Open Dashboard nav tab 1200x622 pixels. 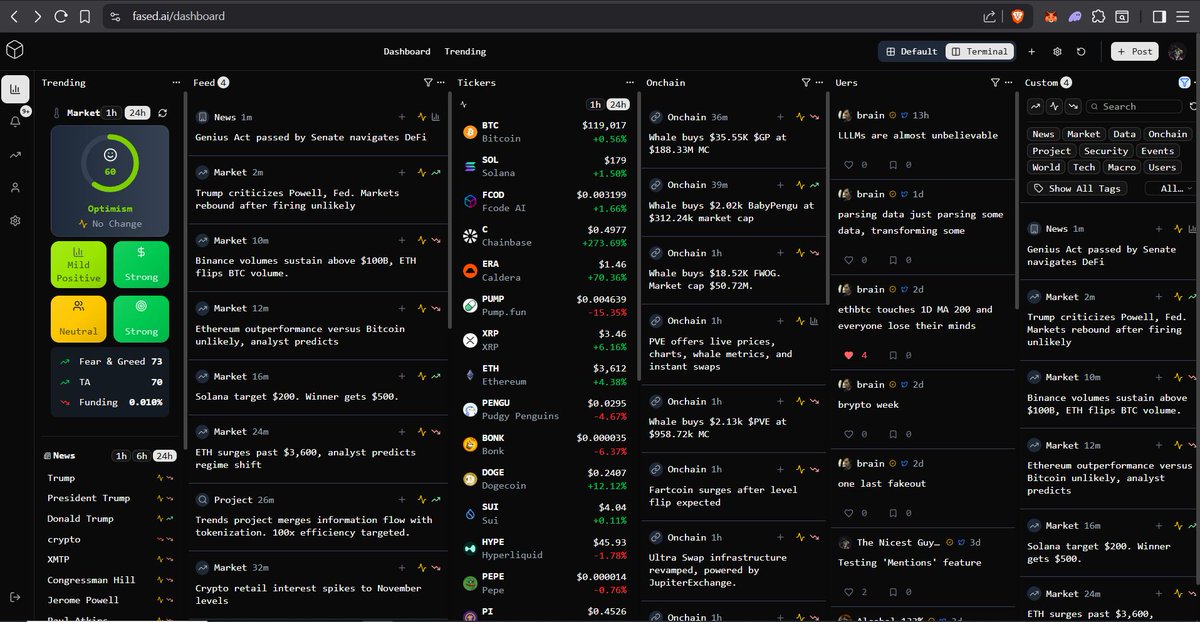[x=407, y=51]
